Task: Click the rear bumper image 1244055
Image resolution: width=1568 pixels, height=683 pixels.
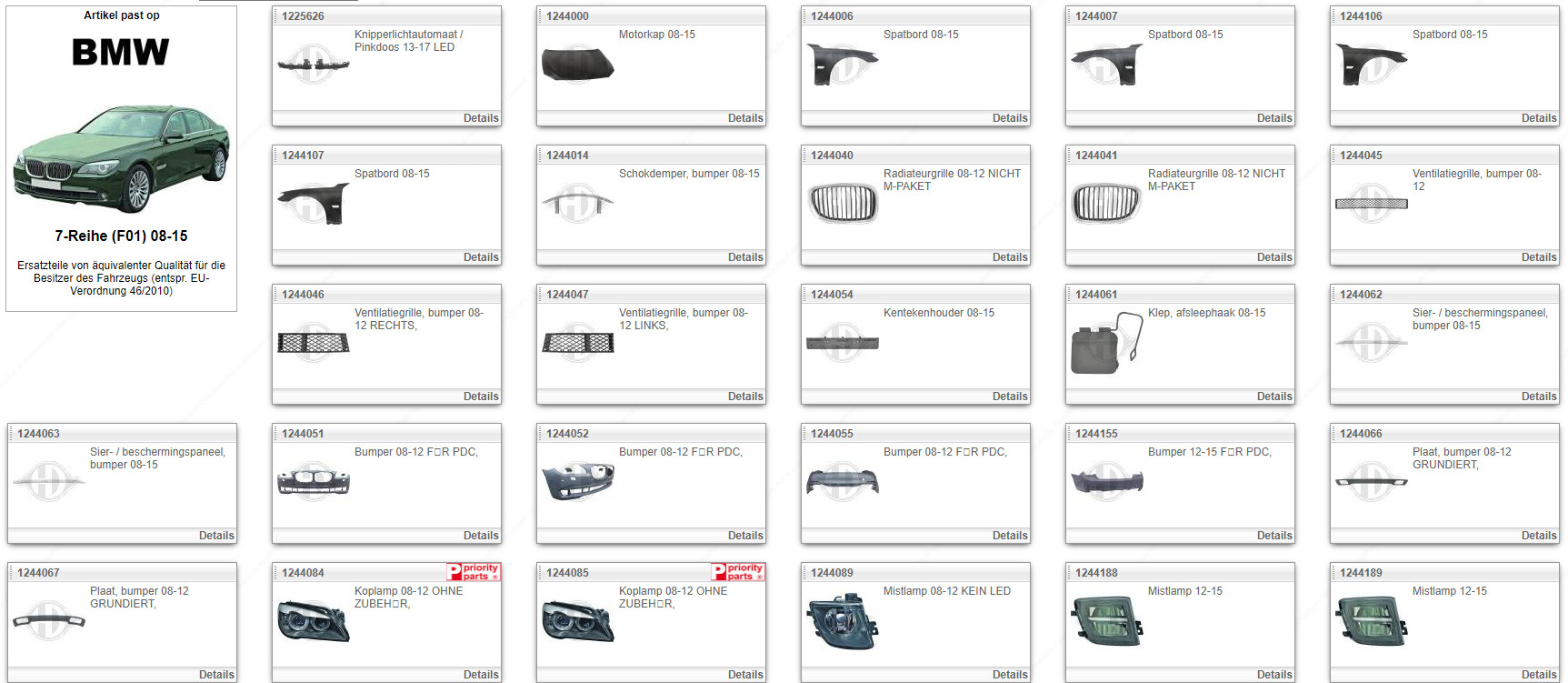Action: pos(843,482)
